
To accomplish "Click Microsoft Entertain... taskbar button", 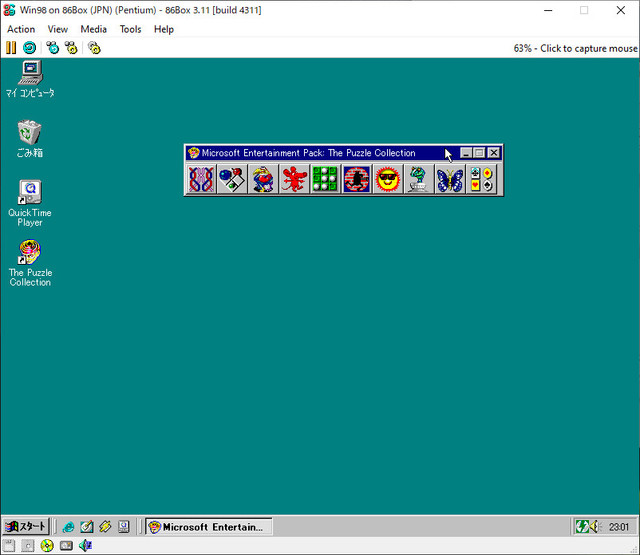I will coord(209,527).
